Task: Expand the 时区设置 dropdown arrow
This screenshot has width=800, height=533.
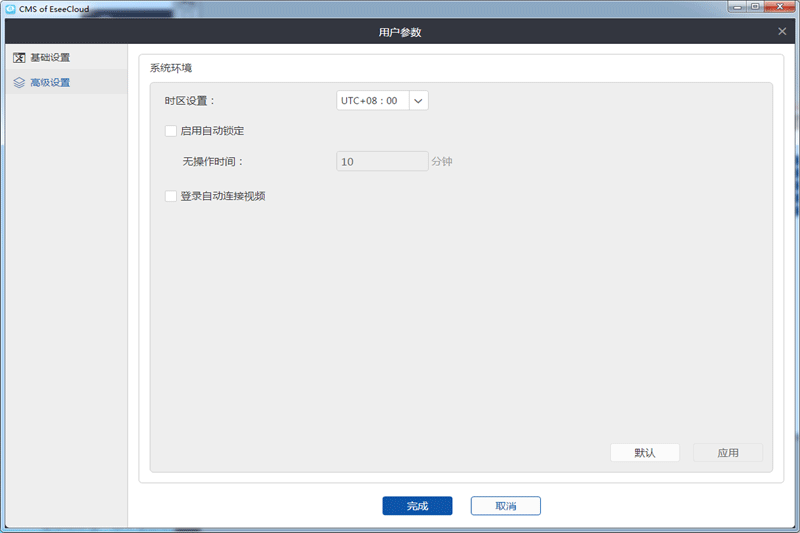Action: (x=418, y=100)
